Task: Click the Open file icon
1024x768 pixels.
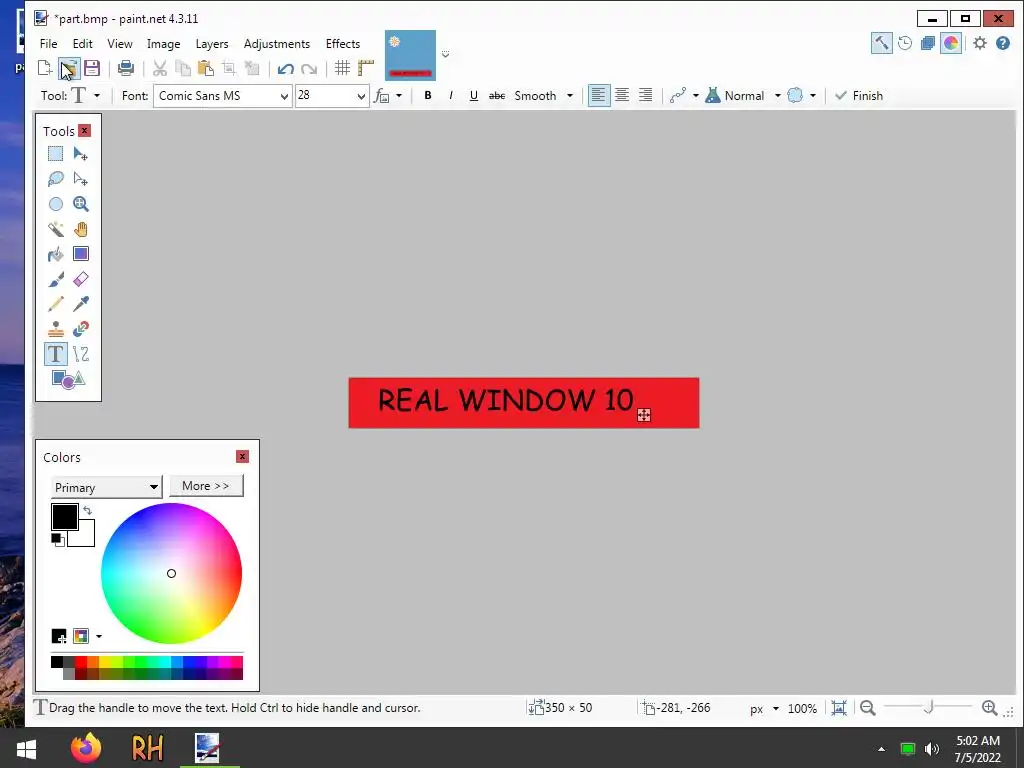Action: point(69,68)
